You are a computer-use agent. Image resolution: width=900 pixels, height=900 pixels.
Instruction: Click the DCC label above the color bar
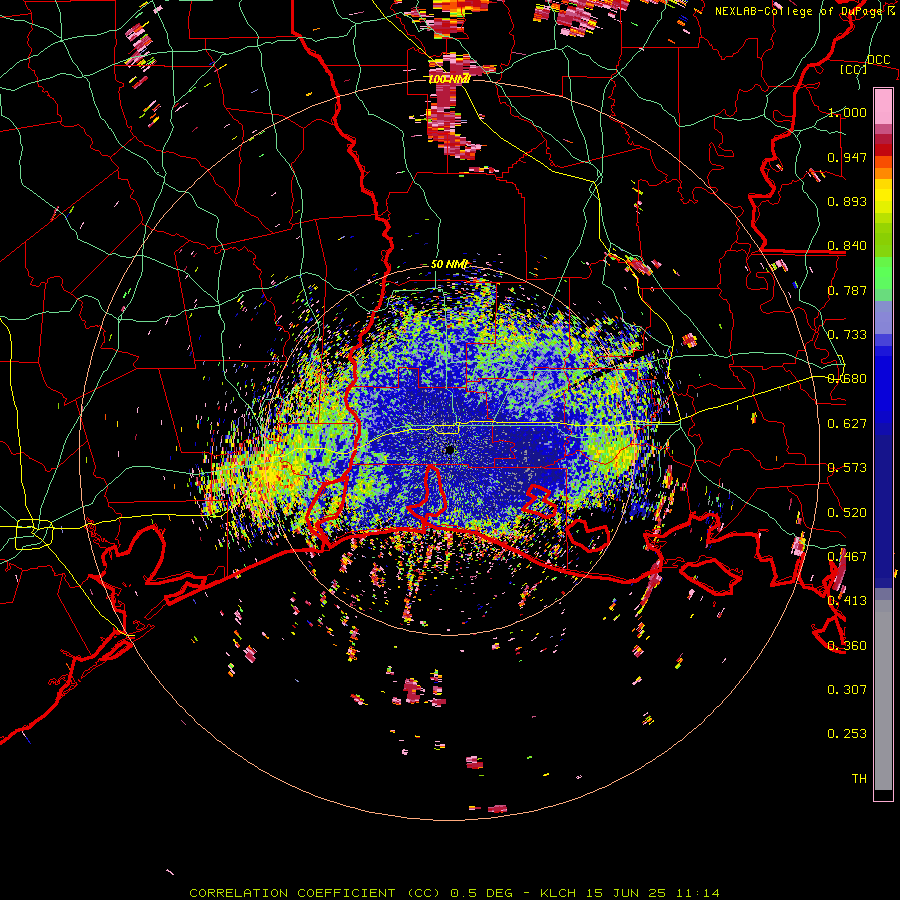[878, 60]
